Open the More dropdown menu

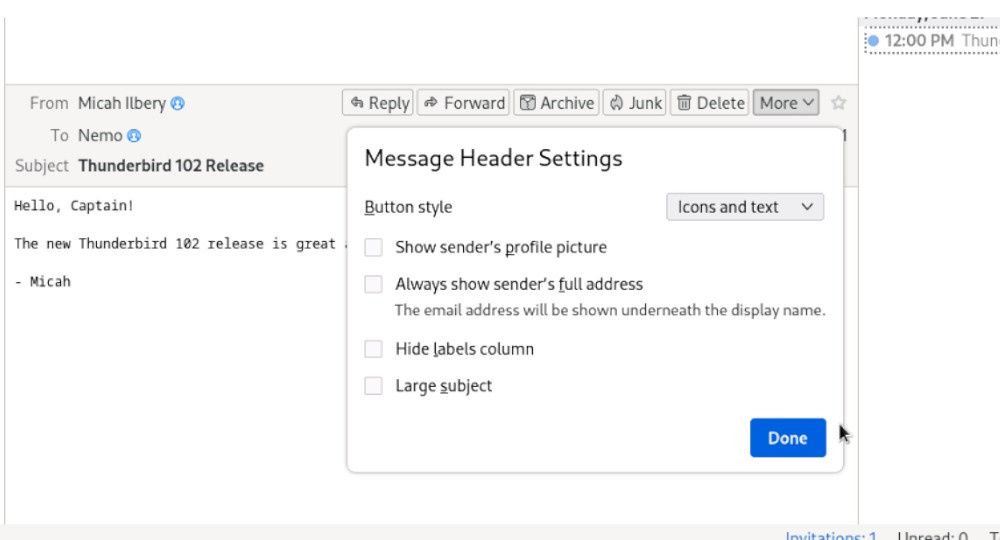click(786, 103)
